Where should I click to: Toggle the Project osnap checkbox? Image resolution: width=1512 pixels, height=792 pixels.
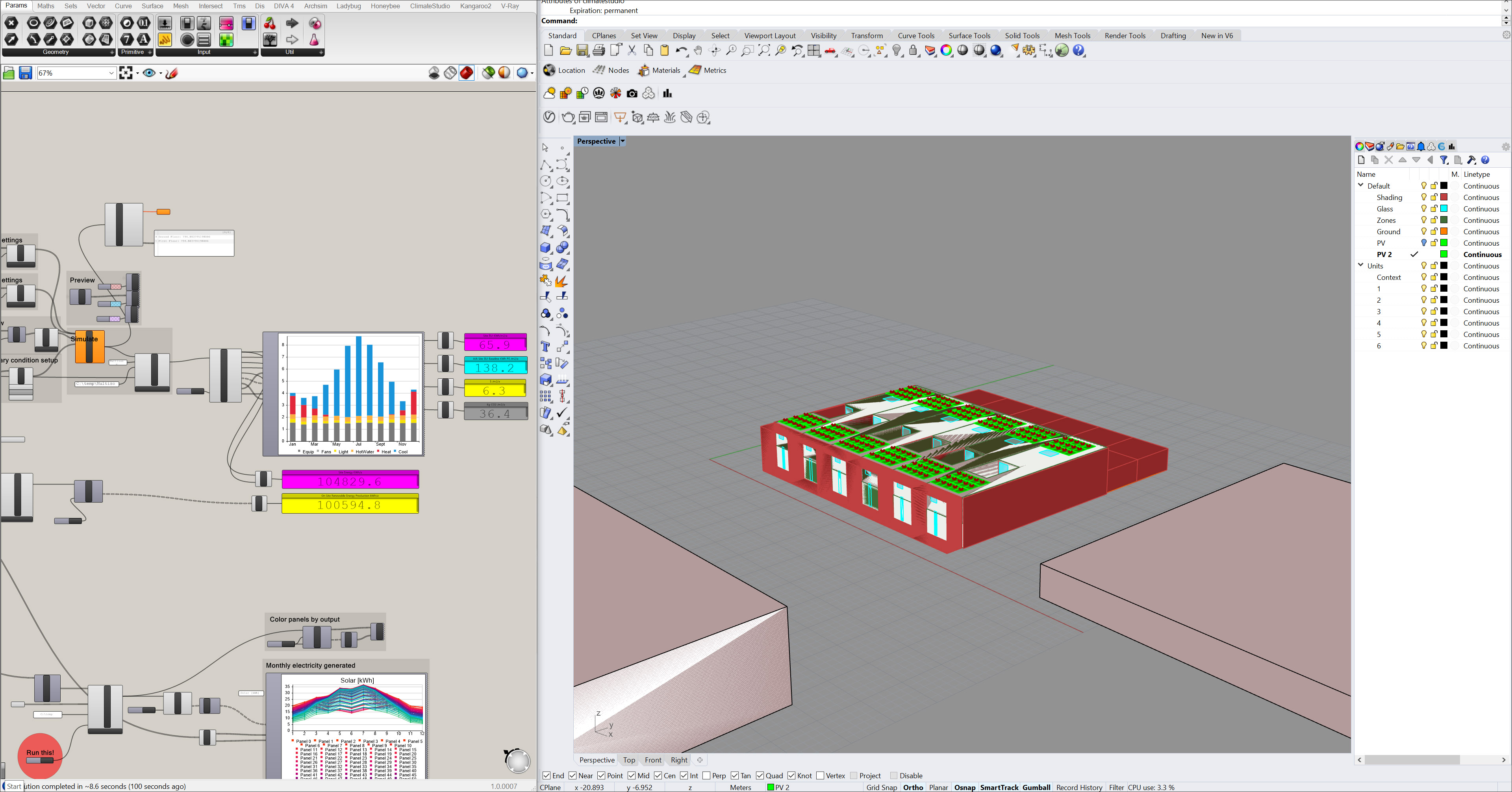point(853,775)
